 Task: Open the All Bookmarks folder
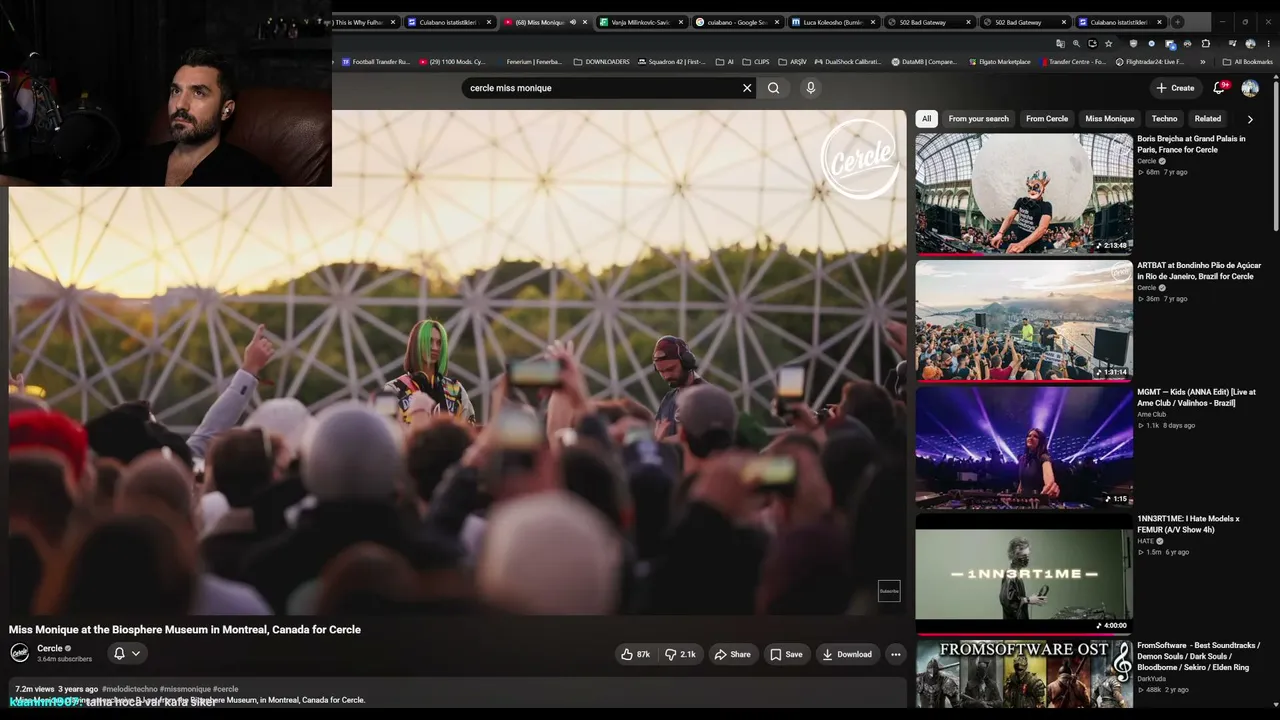tap(1247, 62)
